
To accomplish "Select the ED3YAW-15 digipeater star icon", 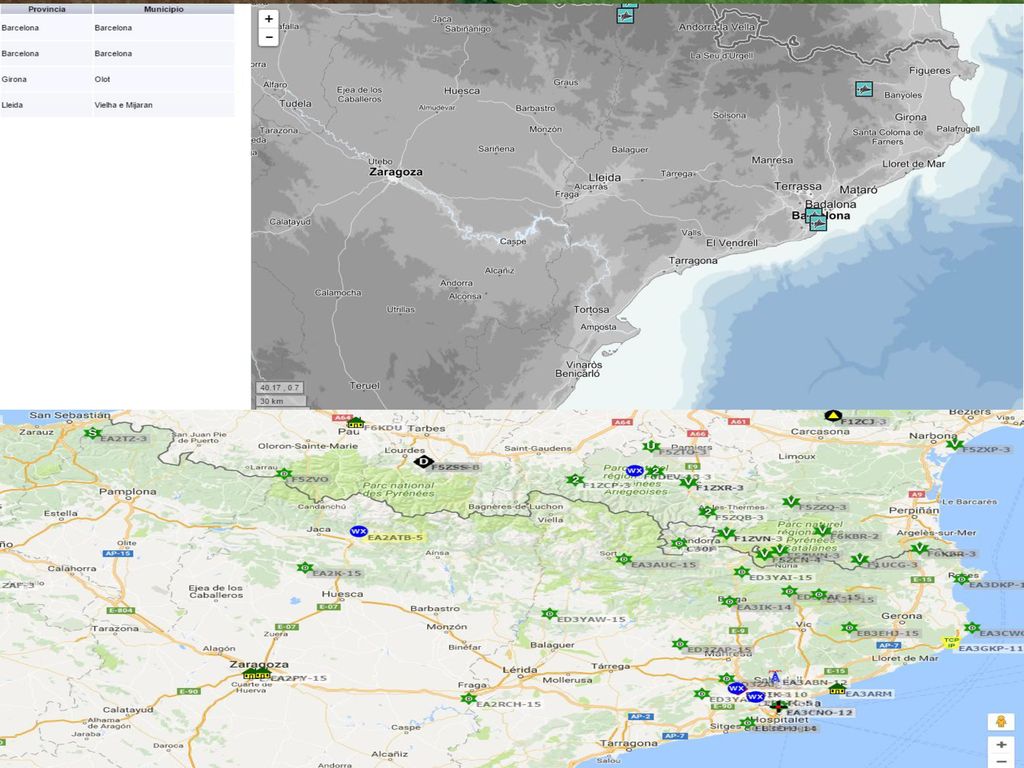I will pyautogui.click(x=549, y=614).
